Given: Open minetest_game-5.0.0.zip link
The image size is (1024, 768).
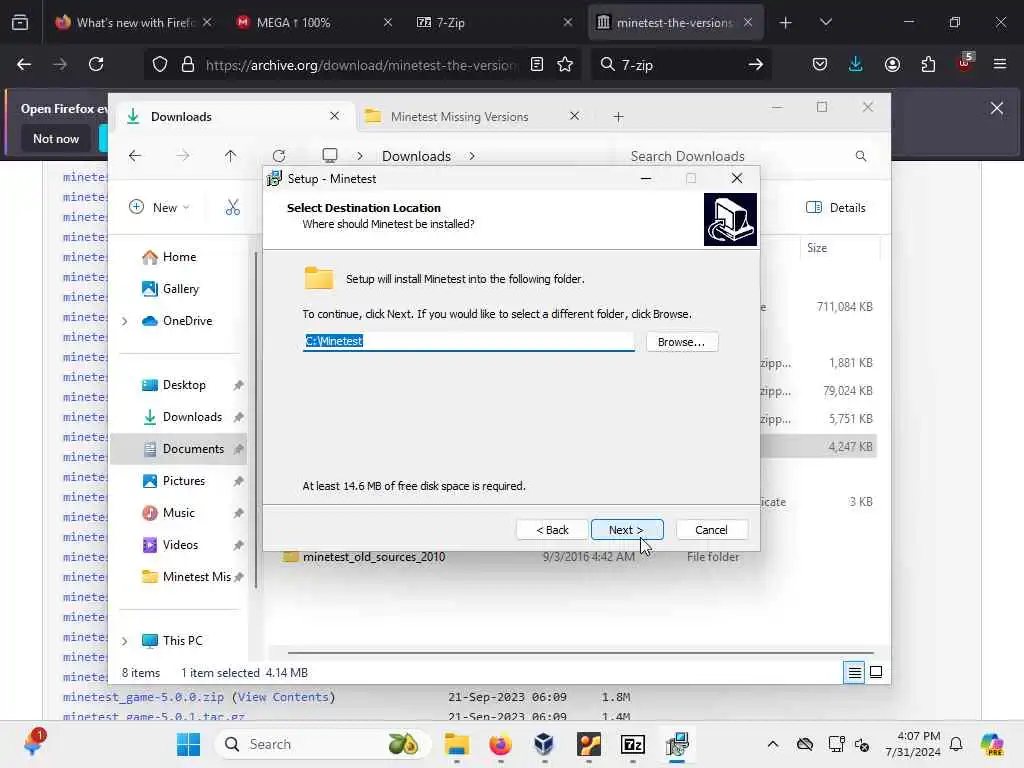Looking at the screenshot, I should tap(144, 697).
